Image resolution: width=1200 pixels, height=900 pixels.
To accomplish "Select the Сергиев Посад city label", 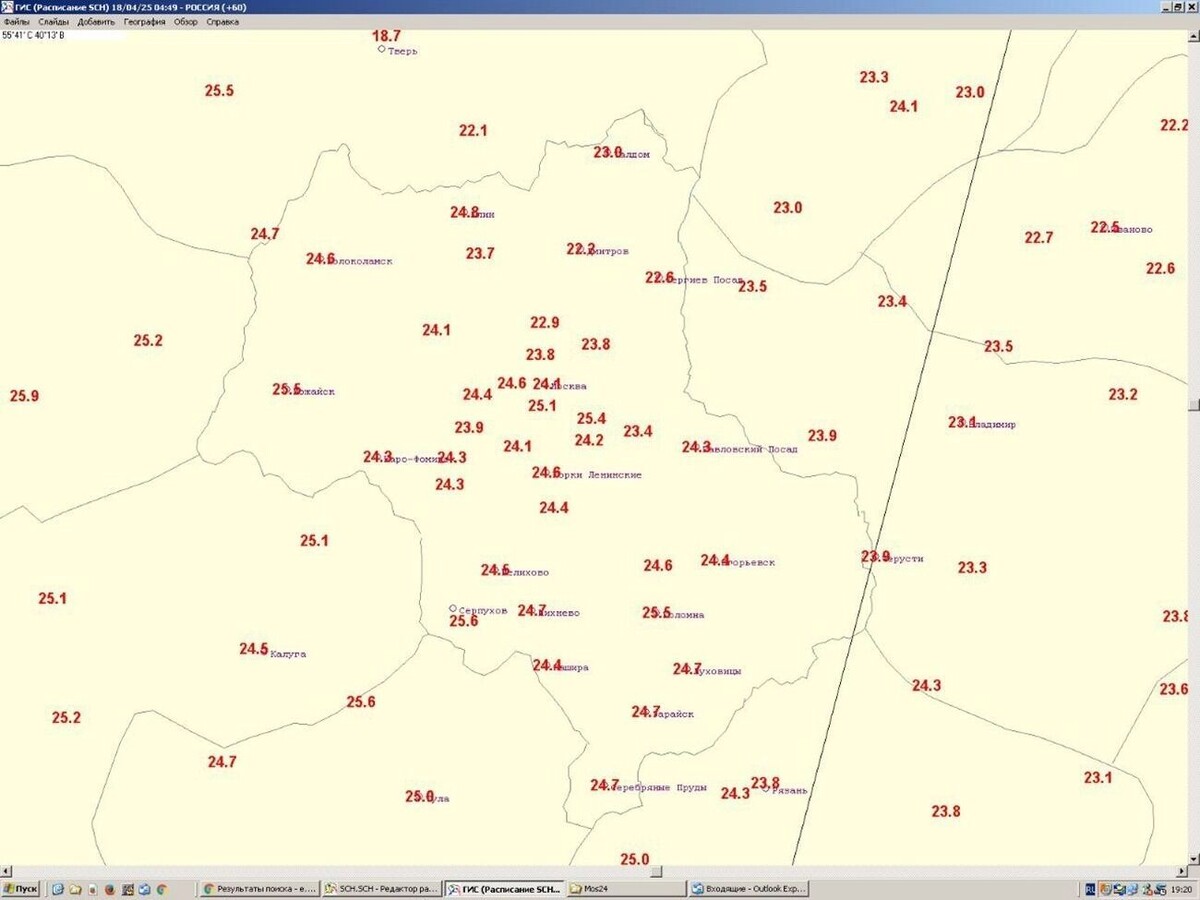I will 705,280.
